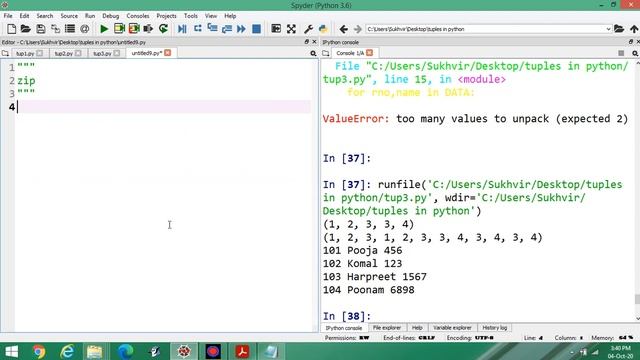Screen dimensions: 640x360
Task: Step over the current line in the debugger
Action: [x=198, y=29]
